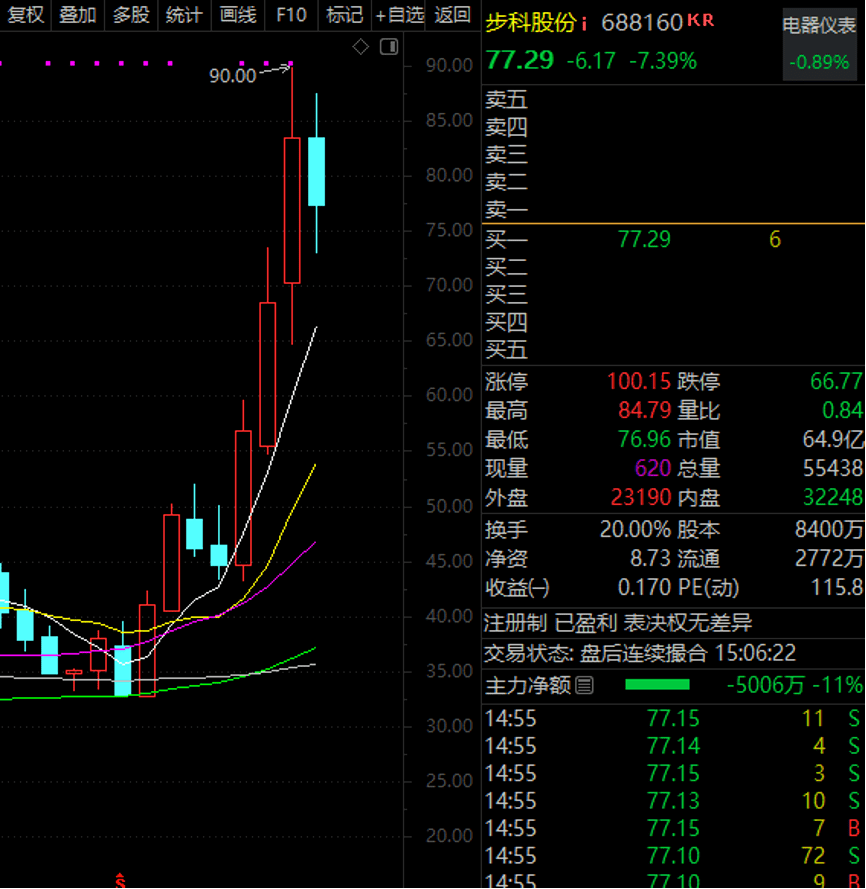Viewport: 866px width, 889px height.
Task: Click the red S marker below chart
Action: [x=121, y=880]
